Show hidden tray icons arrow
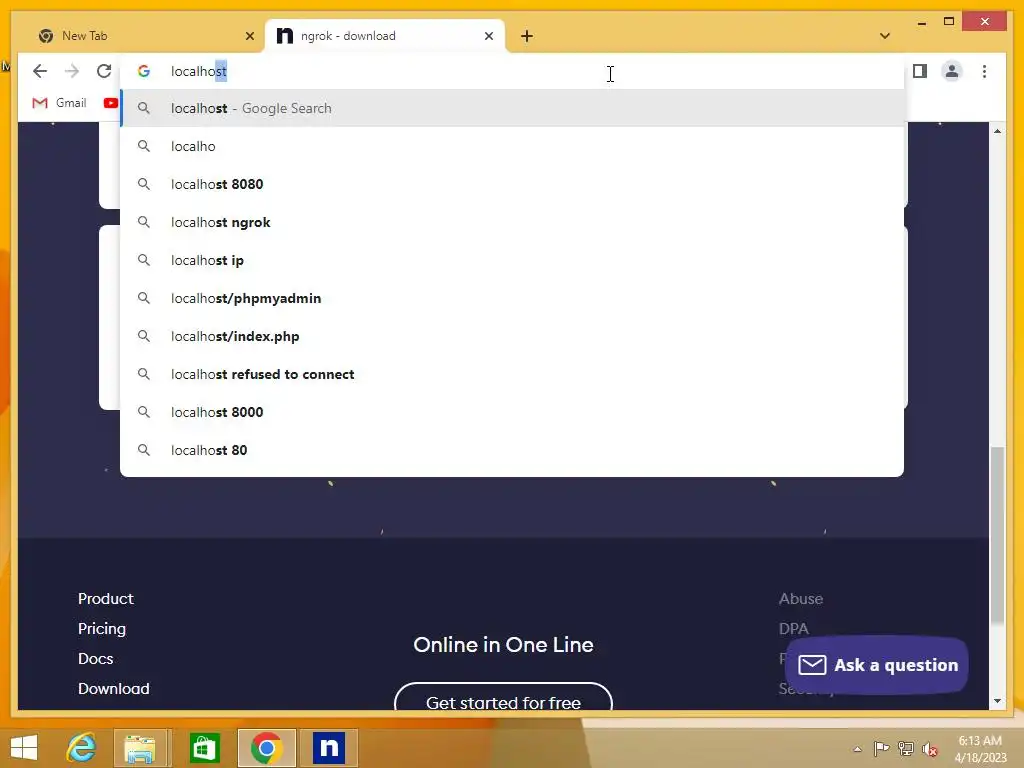 point(857,749)
